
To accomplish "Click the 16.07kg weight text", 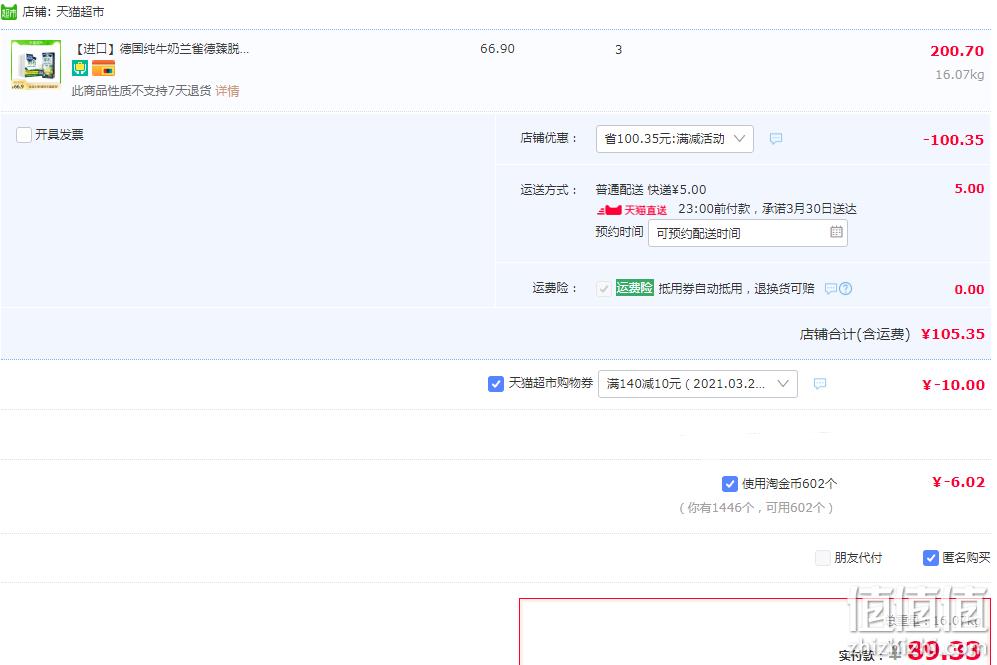I will pos(959,75).
